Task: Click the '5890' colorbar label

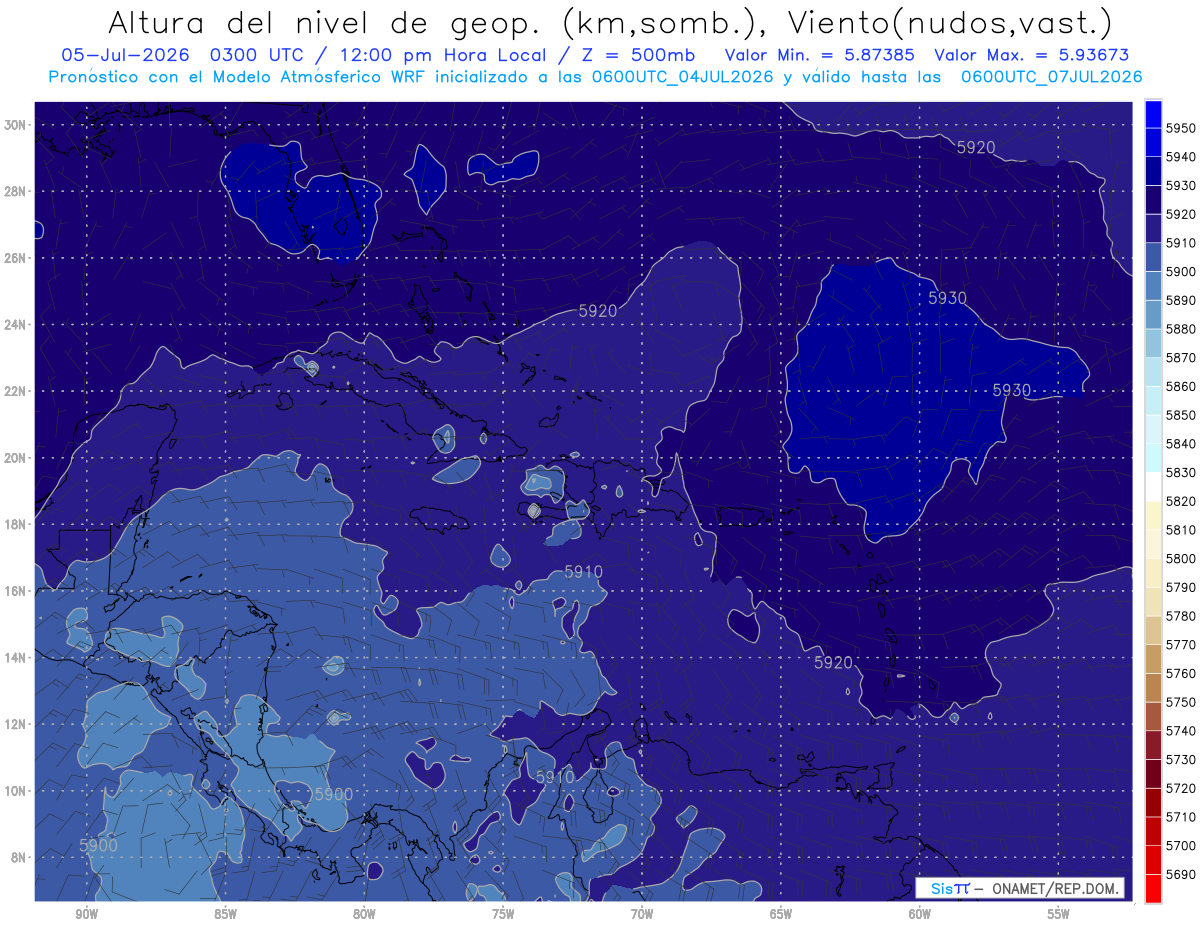Action: coord(1180,300)
